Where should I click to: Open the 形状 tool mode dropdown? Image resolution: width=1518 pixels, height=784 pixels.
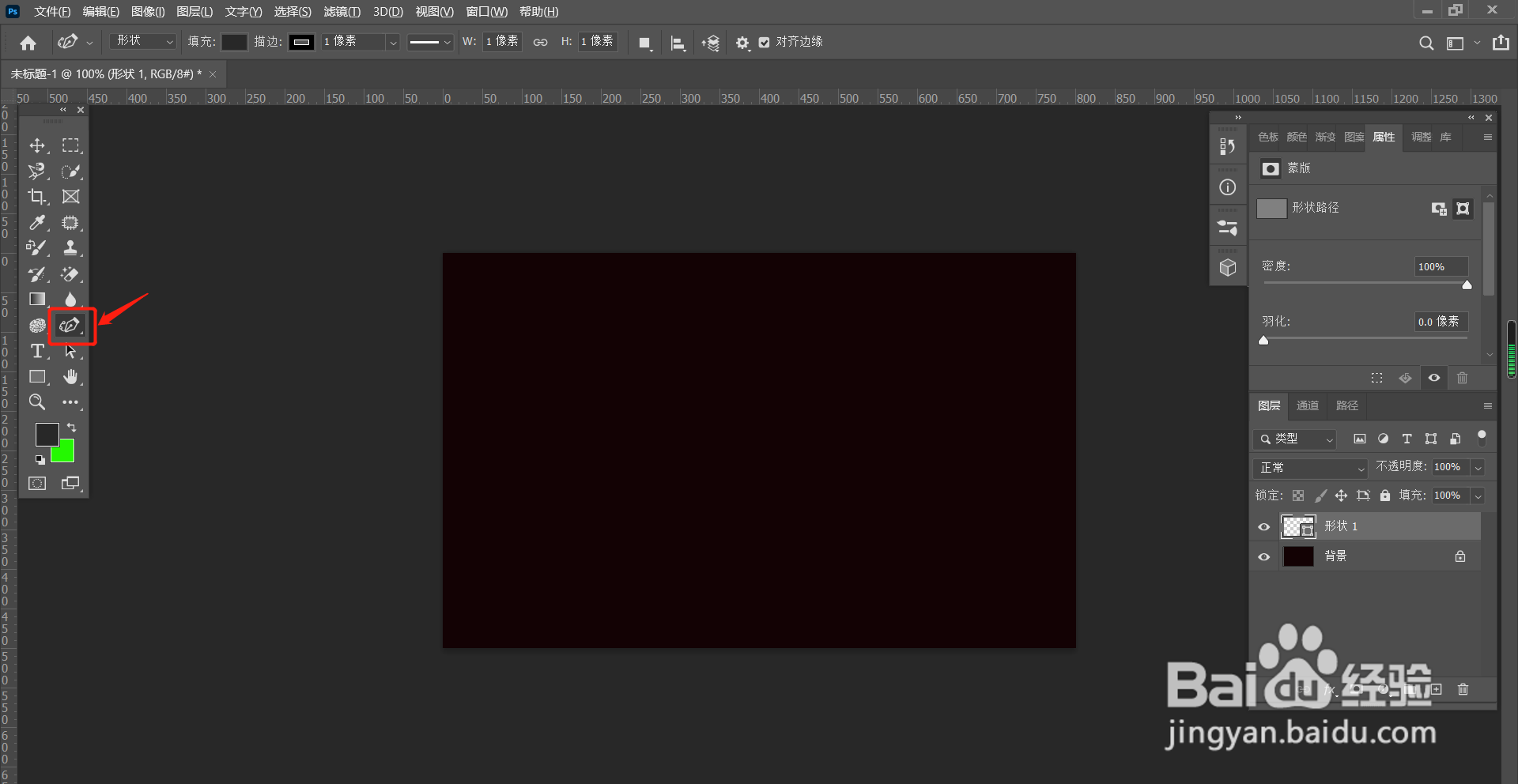(143, 41)
